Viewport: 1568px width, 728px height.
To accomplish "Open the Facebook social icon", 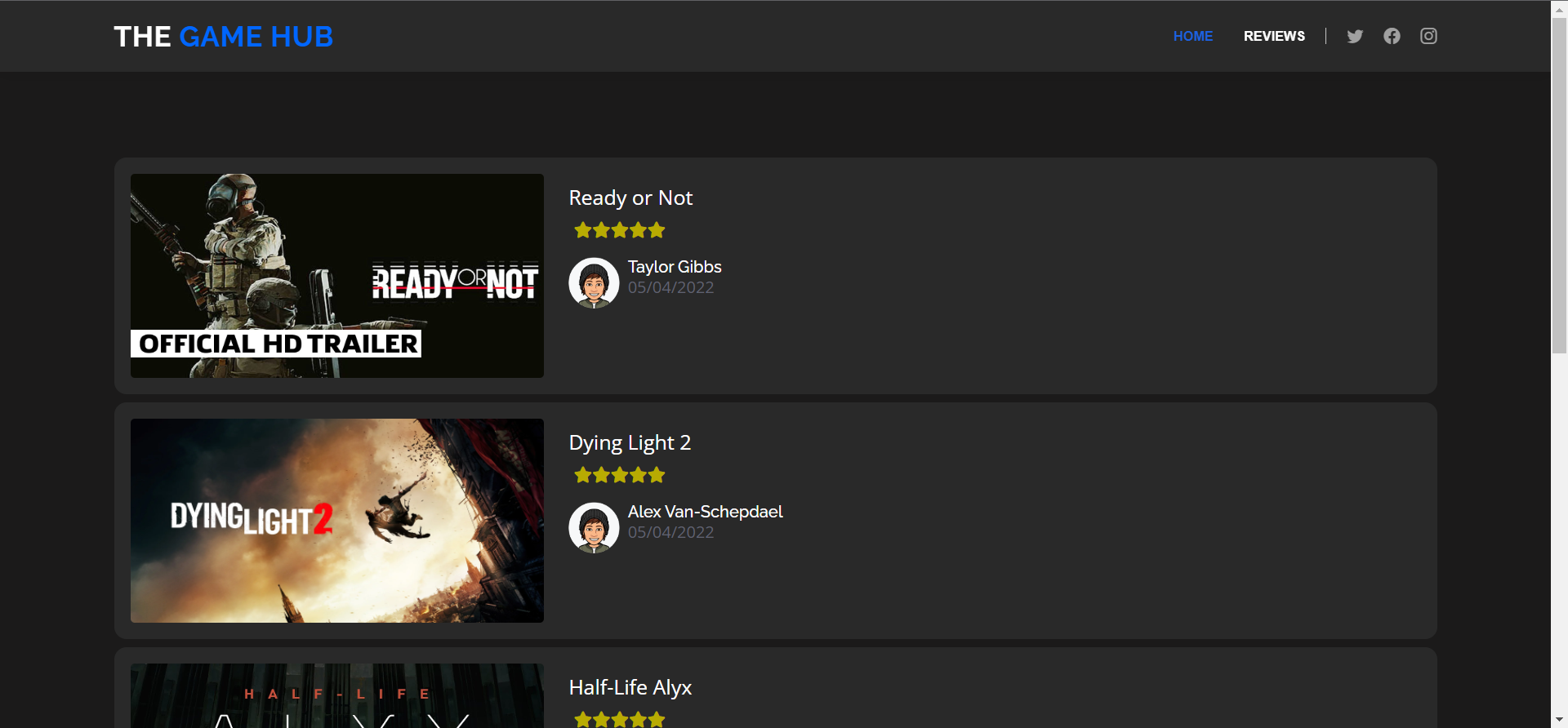I will click(x=1392, y=36).
